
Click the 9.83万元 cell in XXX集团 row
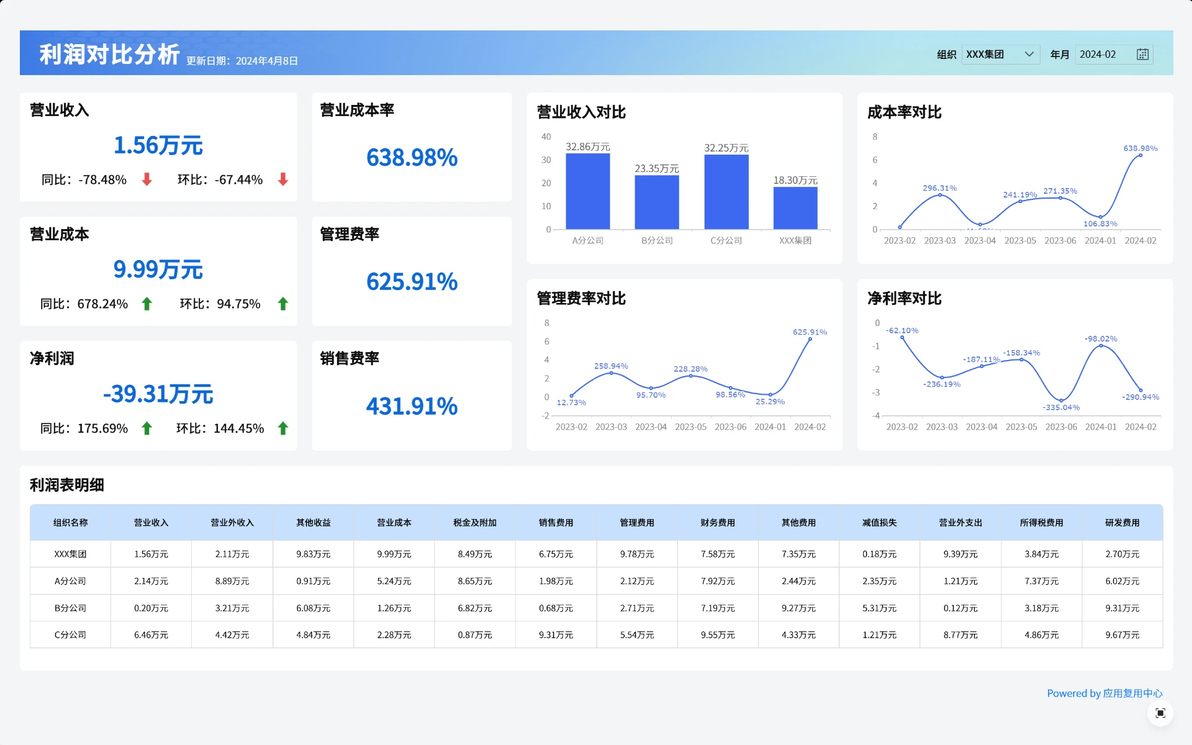tap(313, 554)
